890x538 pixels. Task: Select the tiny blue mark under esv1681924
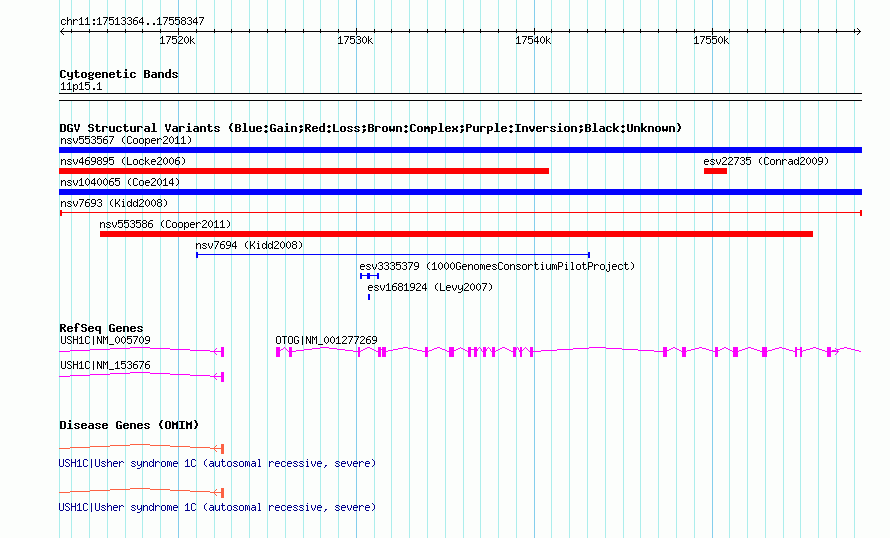369,297
